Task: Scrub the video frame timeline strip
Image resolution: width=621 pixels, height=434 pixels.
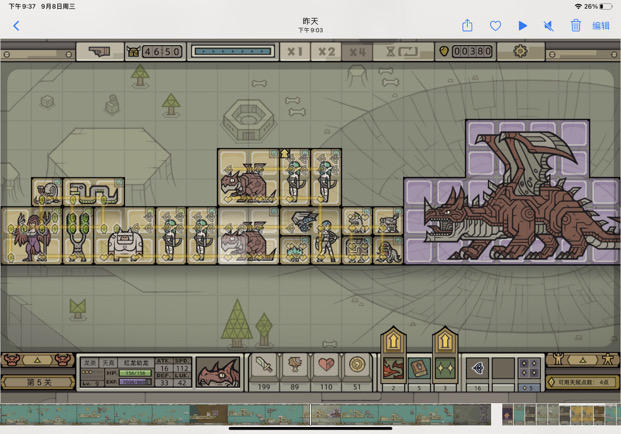Action: [x=246, y=414]
